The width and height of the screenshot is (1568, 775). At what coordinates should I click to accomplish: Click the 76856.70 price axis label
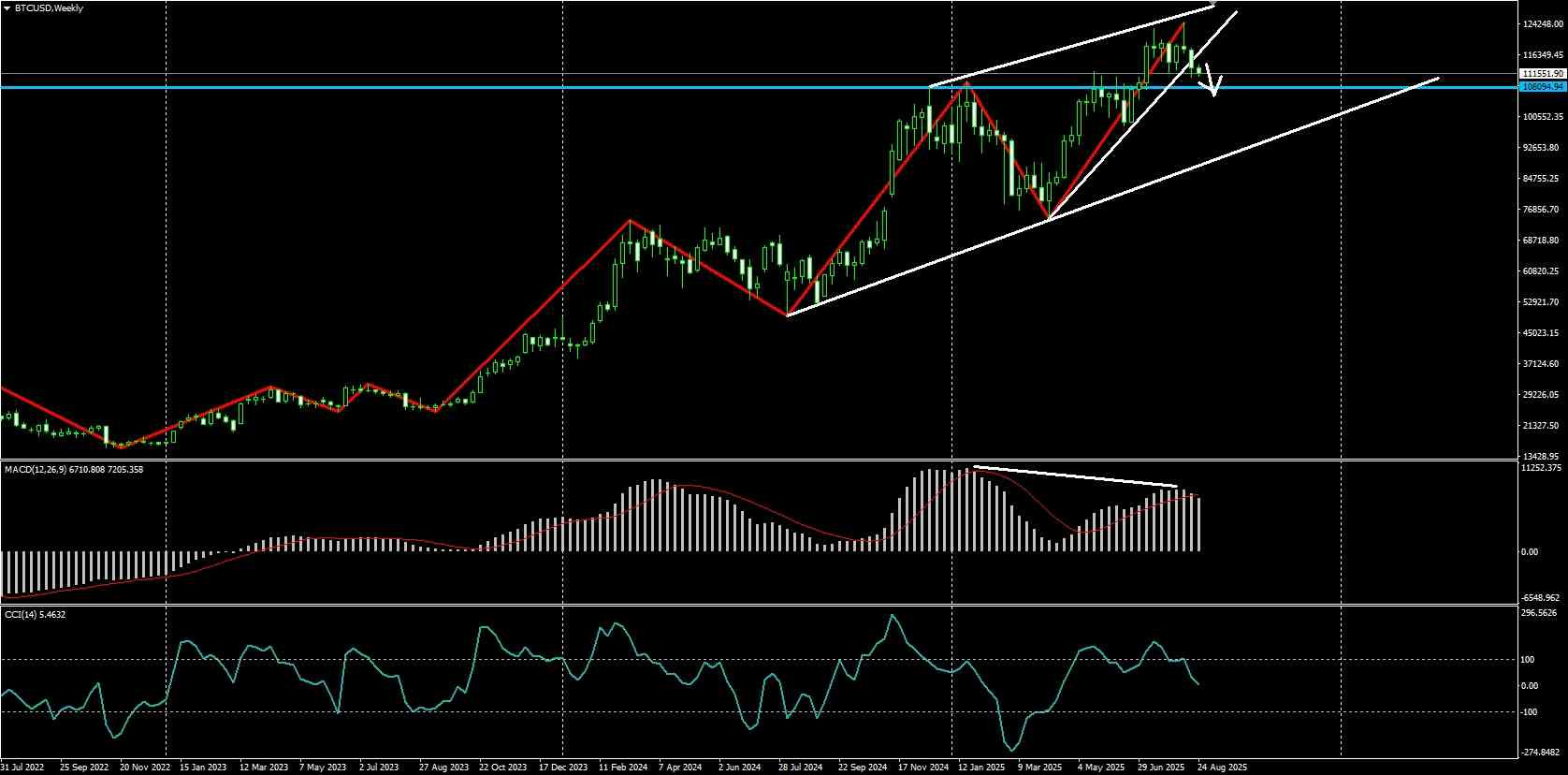pyautogui.click(x=1541, y=210)
